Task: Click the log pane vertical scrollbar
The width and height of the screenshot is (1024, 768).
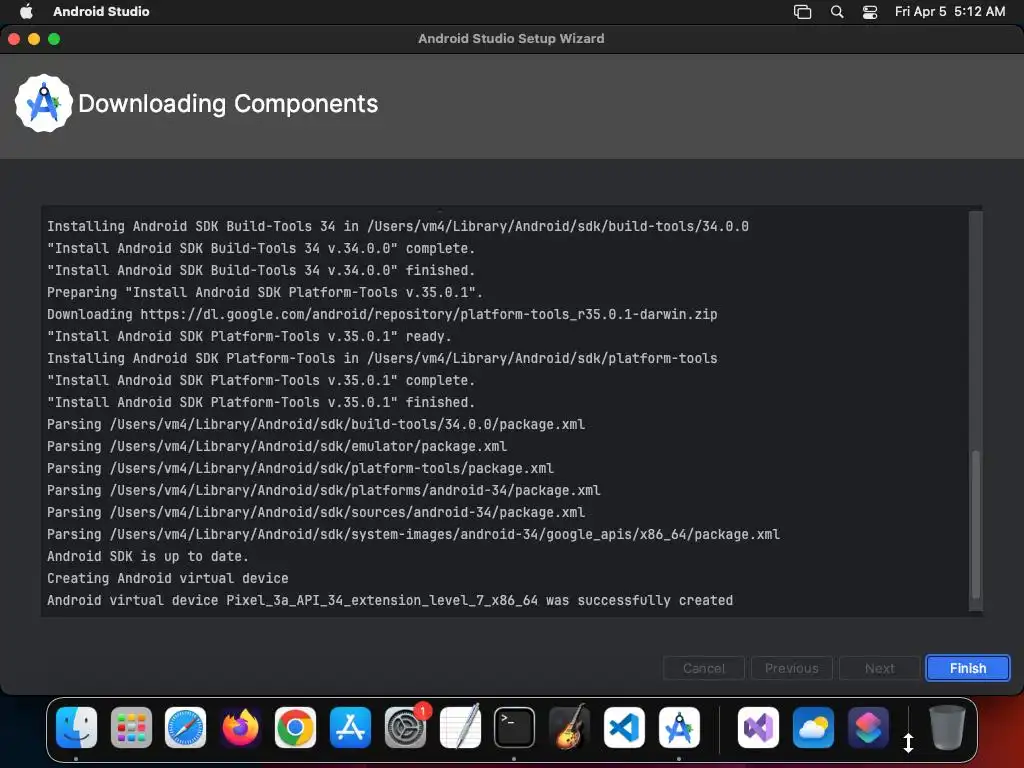Action: 976,524
